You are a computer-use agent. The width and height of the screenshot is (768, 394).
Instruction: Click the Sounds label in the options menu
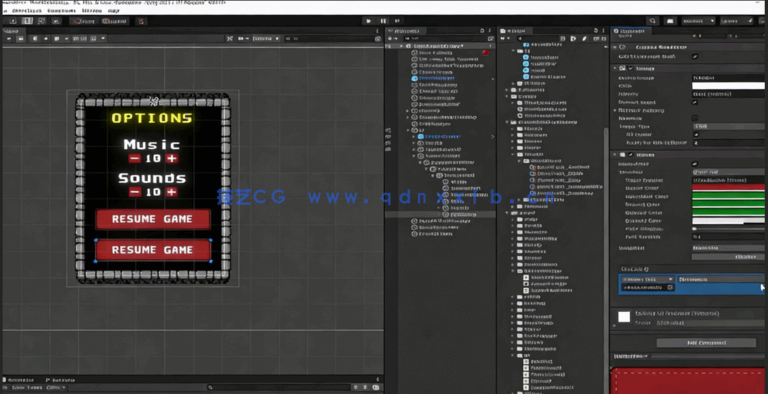pyautogui.click(x=152, y=178)
